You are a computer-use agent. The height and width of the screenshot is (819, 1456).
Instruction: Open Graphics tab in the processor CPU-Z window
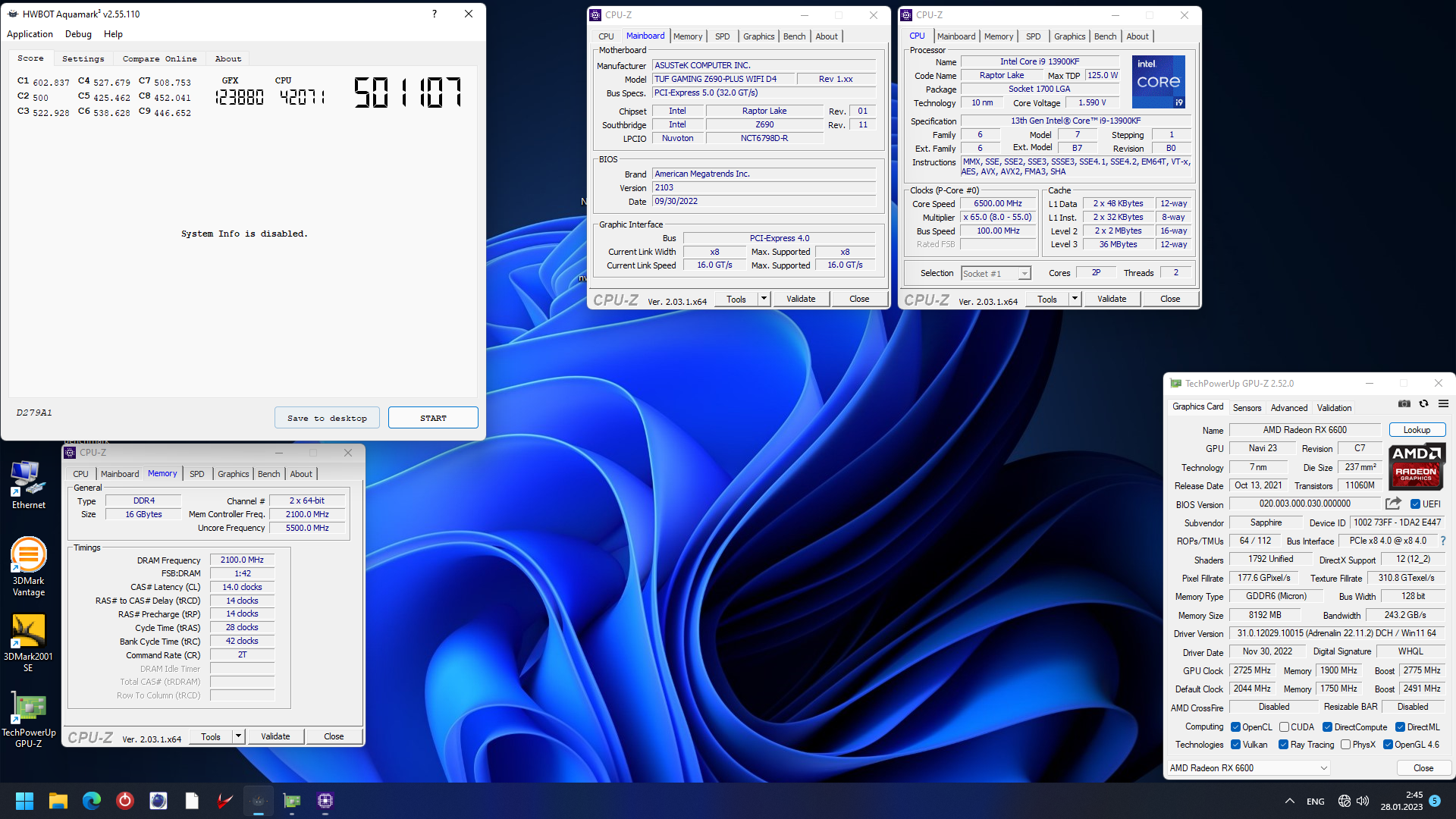pyautogui.click(x=1069, y=36)
